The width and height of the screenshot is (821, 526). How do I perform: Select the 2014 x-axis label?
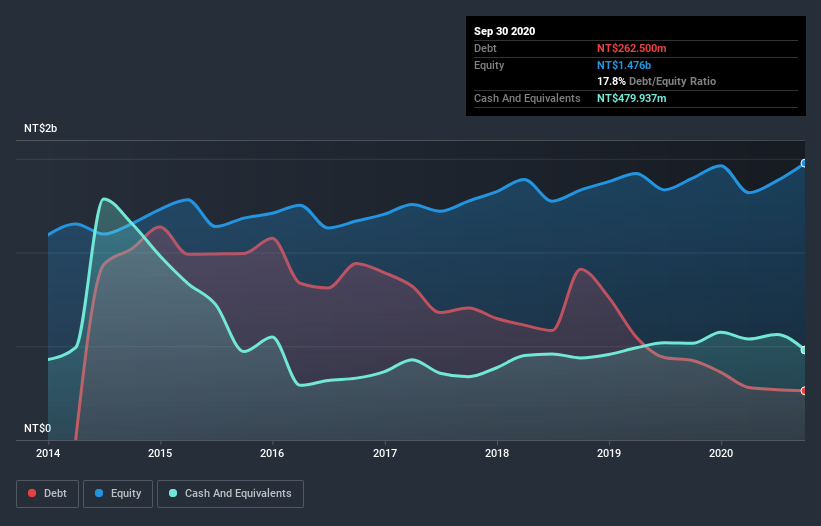click(48, 453)
